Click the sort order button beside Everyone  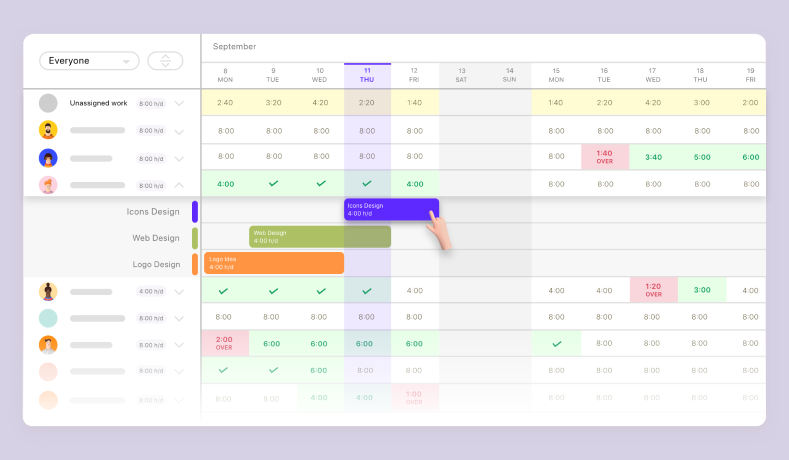[165, 61]
